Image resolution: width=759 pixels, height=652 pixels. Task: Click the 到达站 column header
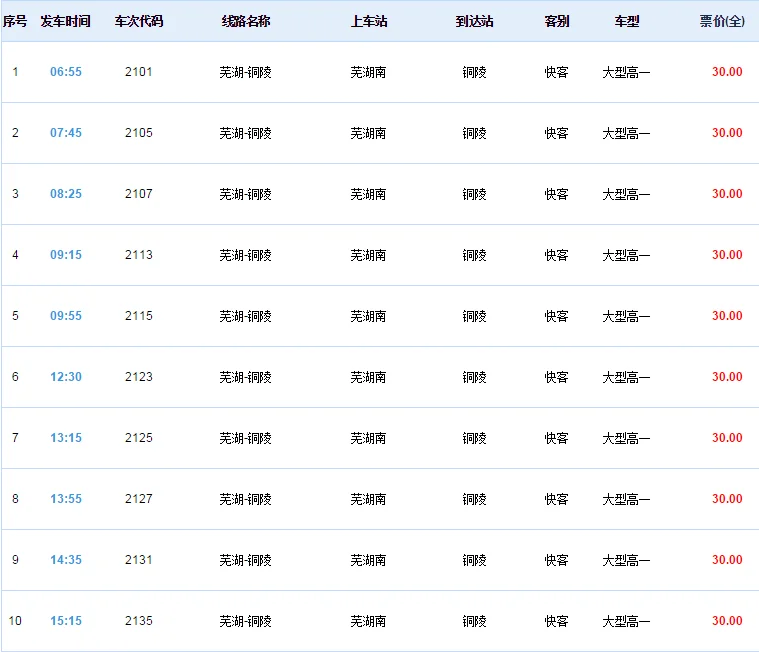pyautogui.click(x=475, y=21)
